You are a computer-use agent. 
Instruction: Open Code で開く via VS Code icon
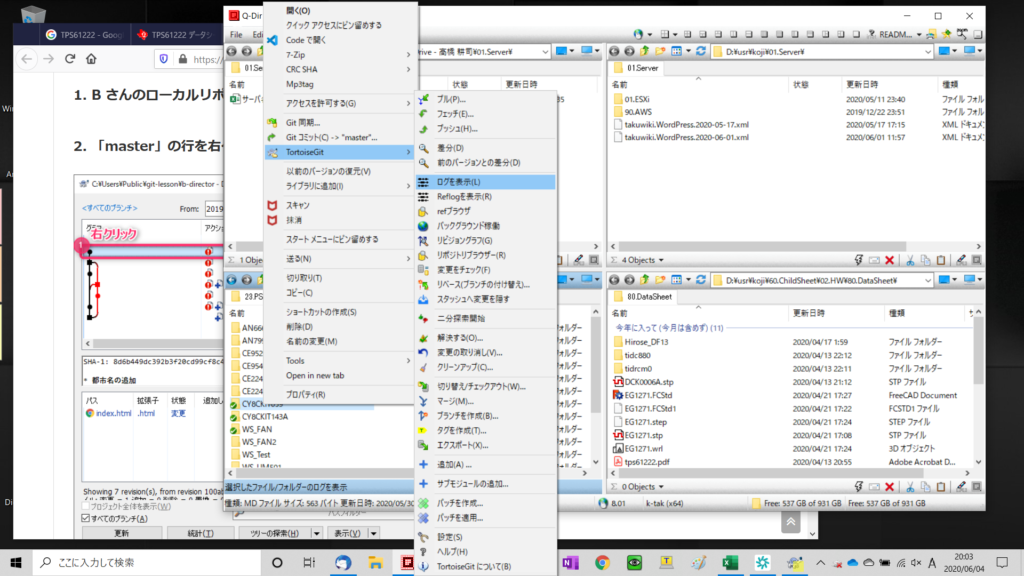point(271,39)
